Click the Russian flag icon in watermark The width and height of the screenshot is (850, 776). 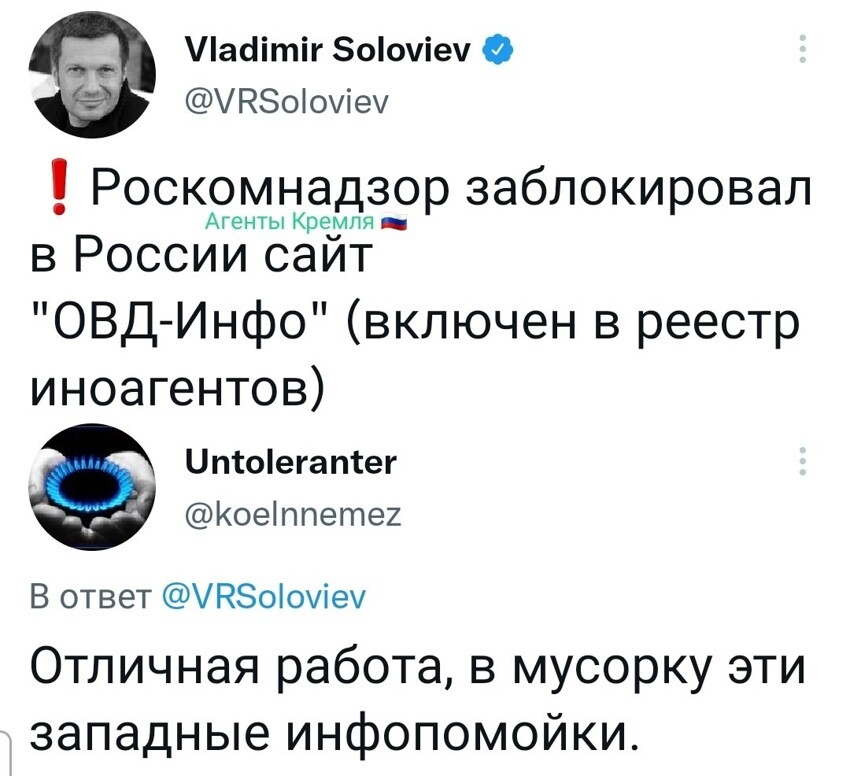pos(392,222)
